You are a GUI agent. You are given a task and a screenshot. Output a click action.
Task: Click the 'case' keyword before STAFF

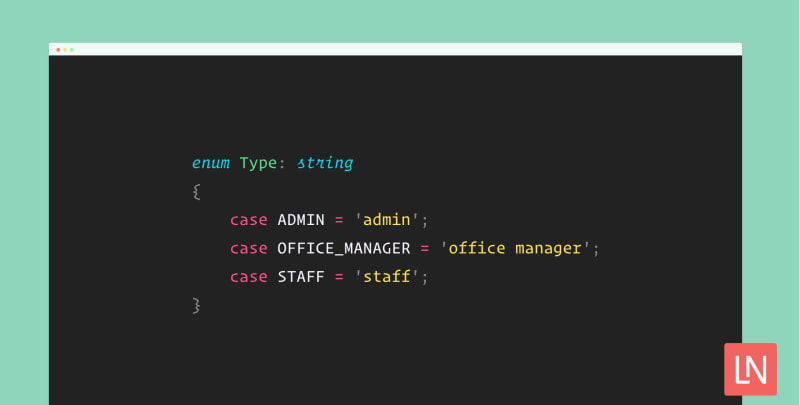[249, 276]
